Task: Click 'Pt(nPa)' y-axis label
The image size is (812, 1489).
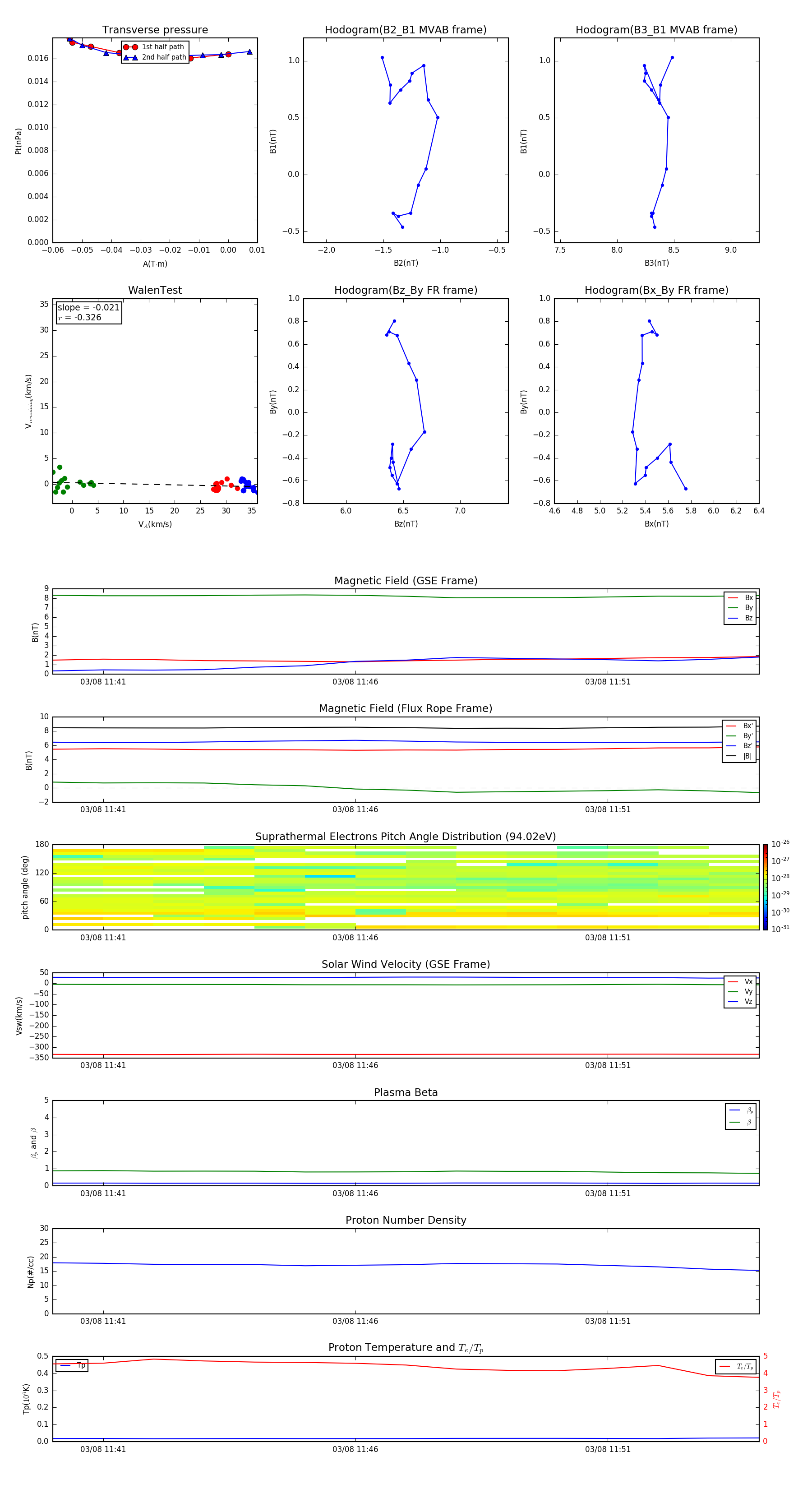Action: coord(18,140)
